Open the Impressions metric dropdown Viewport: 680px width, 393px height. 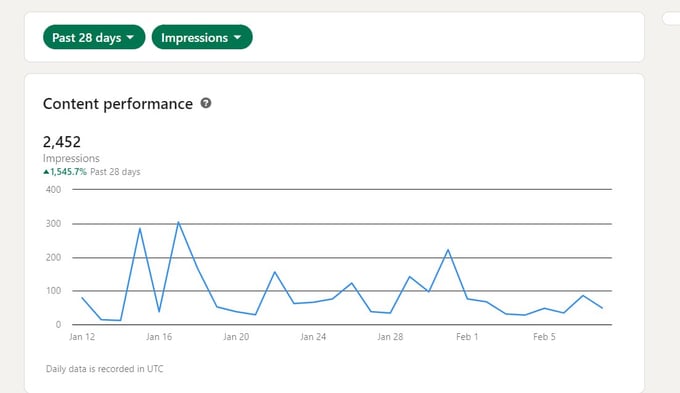point(202,37)
